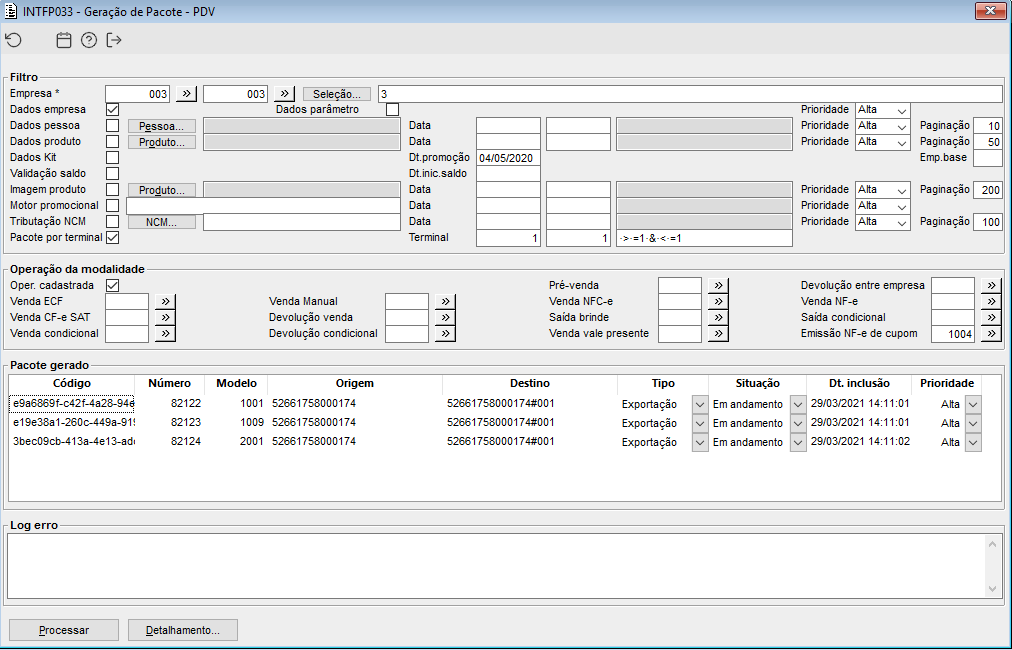Click the refresh/undo icon in toolbar
Viewport: 1012px width, 650px height.
[14, 40]
